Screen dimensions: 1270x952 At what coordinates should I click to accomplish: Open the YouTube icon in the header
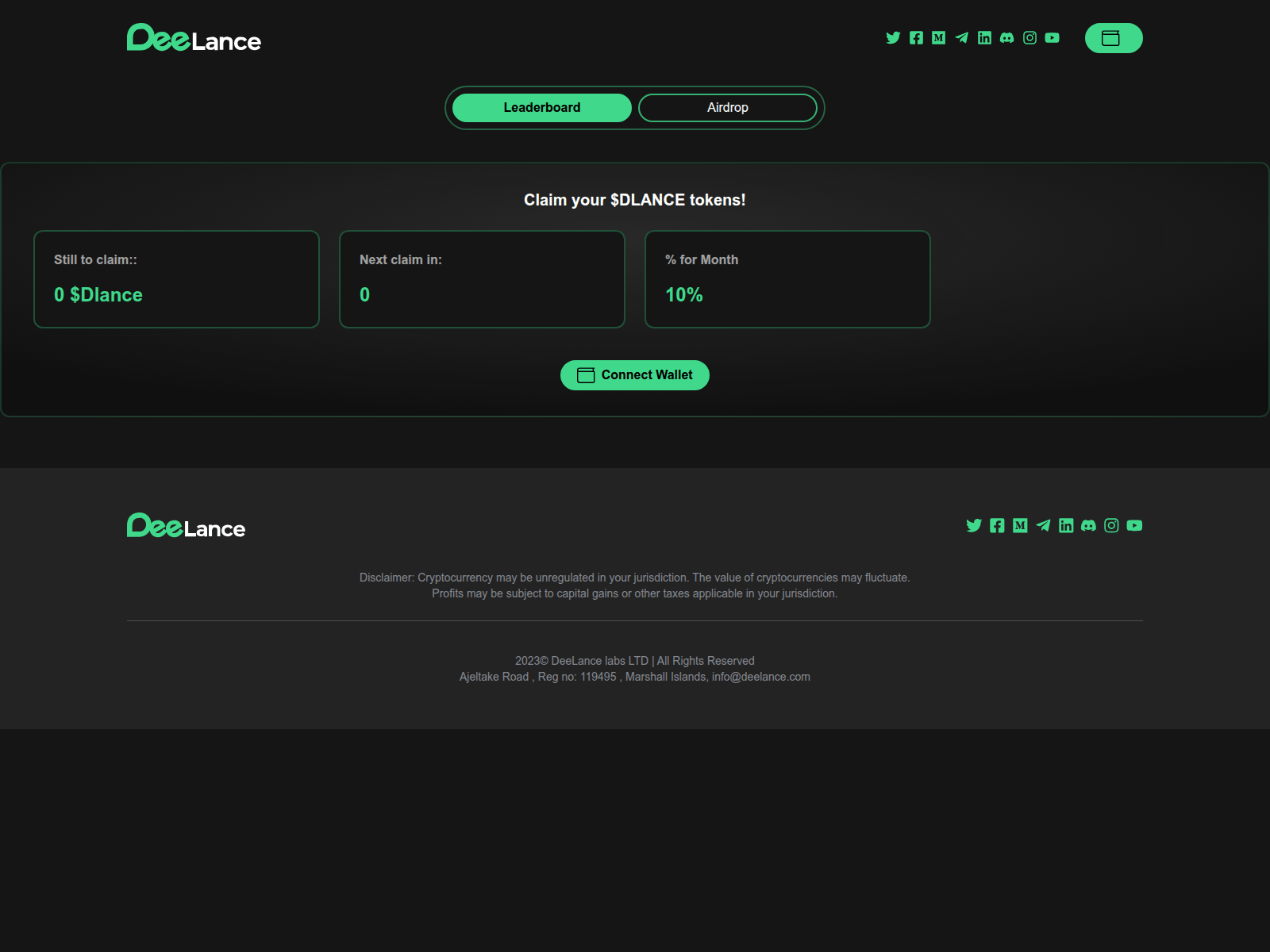coord(1053,38)
